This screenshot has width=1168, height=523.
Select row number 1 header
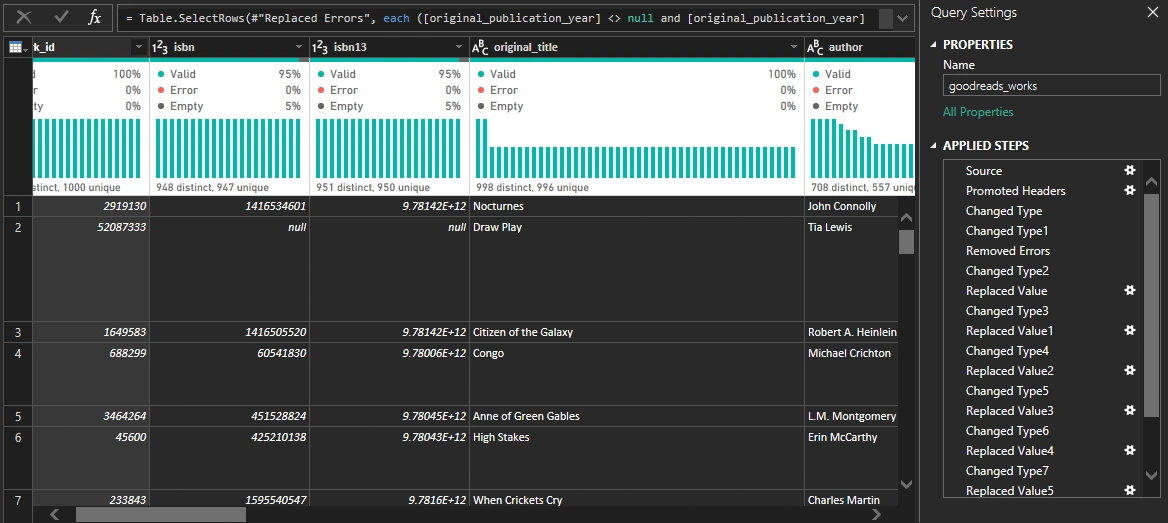pyautogui.click(x=16, y=206)
